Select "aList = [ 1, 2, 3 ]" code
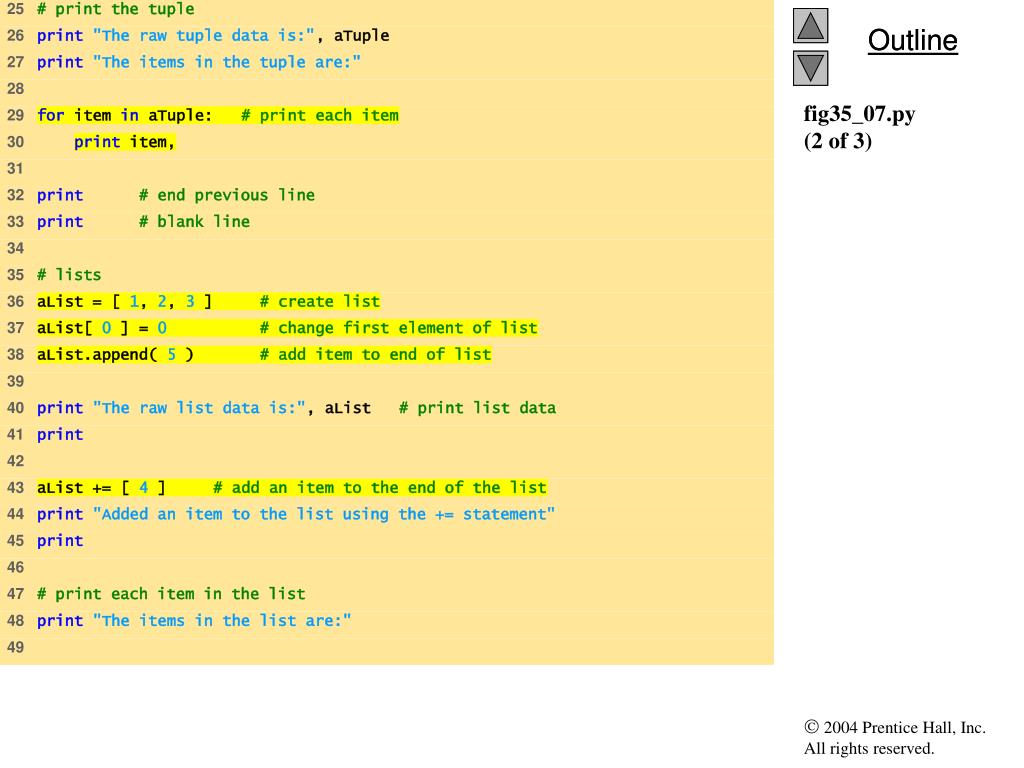1024x768 pixels. (124, 302)
